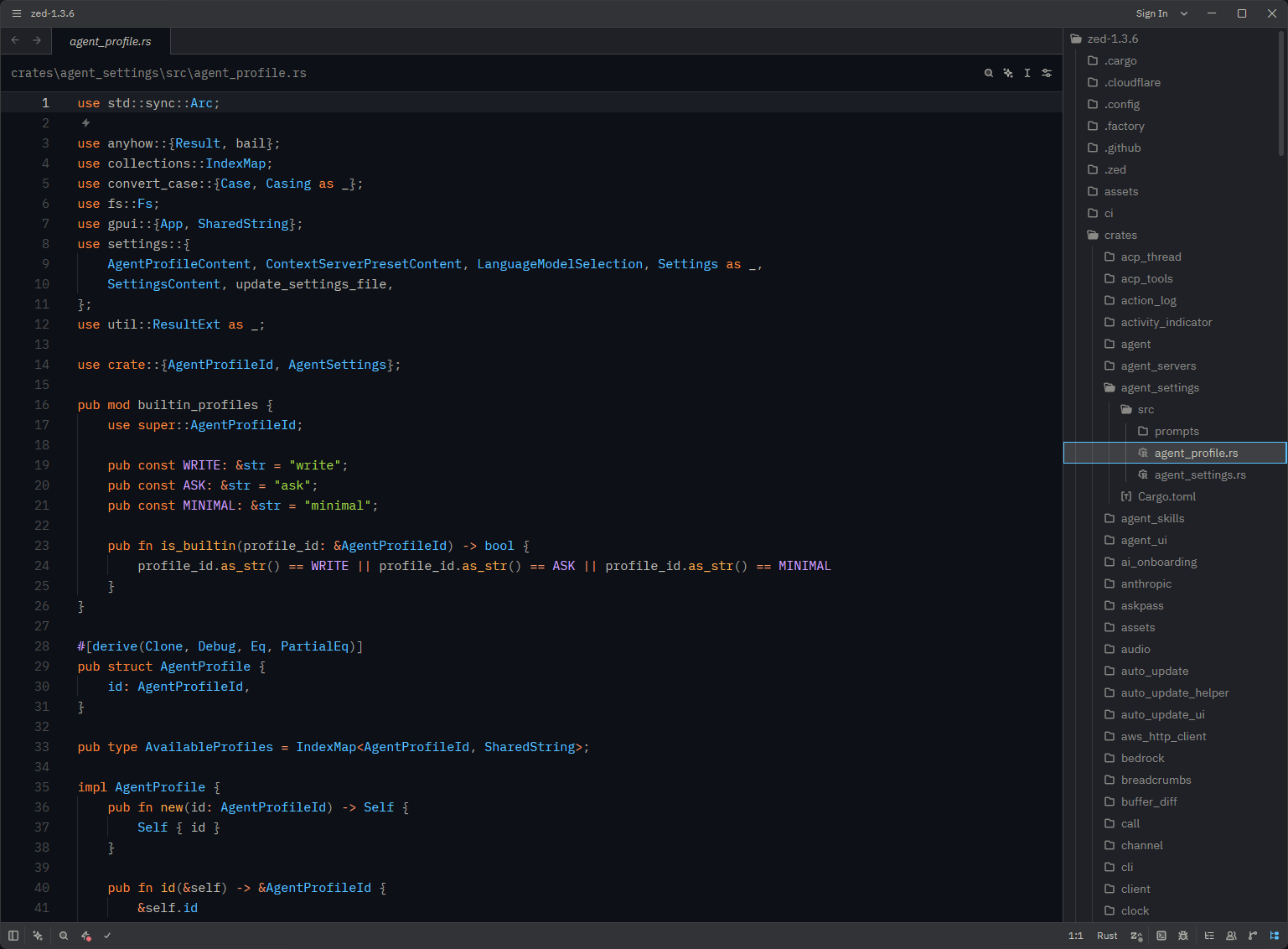Toggle the terminal panel
The width and height of the screenshot is (1288, 949).
tap(1161, 936)
